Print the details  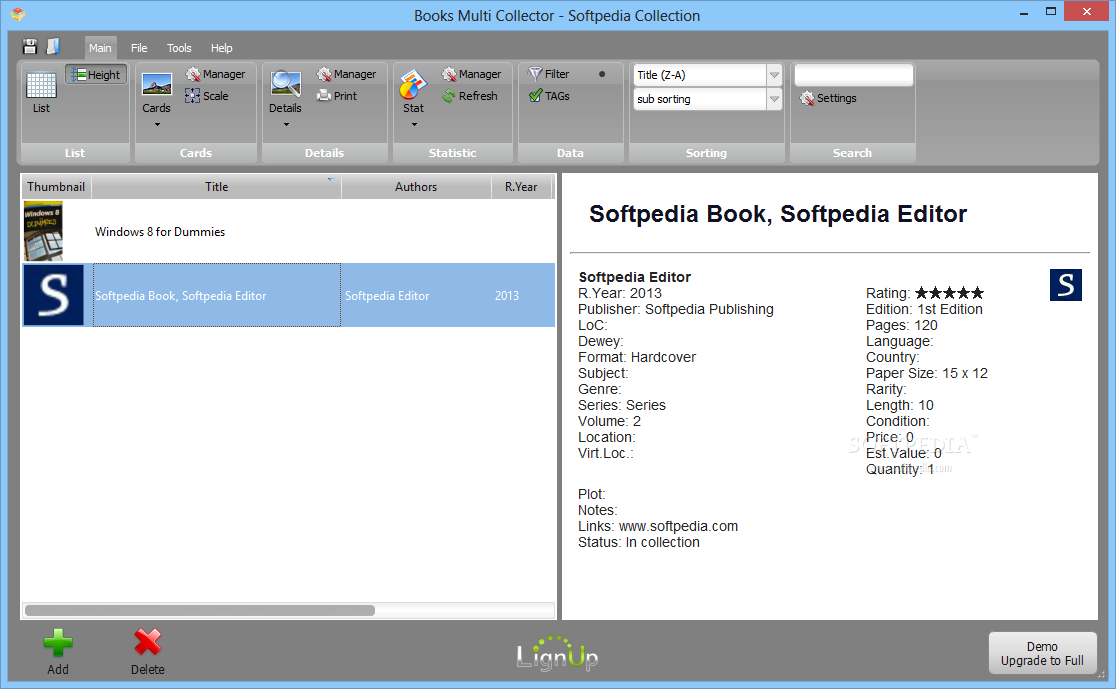point(337,96)
